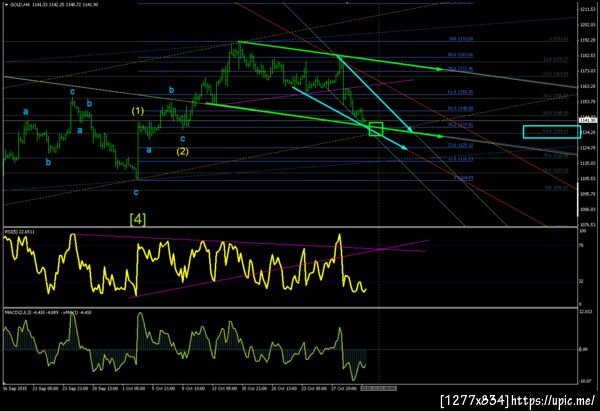Select the green [4] wave label
This screenshot has width=600, height=411.
coord(138,219)
